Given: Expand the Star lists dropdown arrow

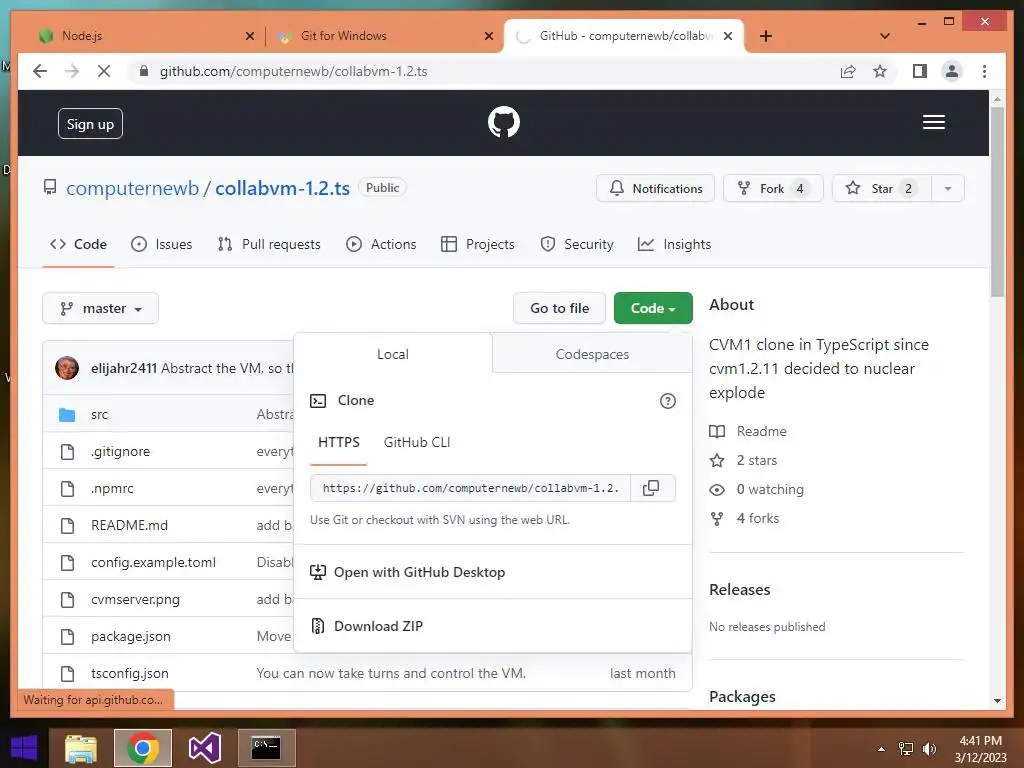Looking at the screenshot, I should click(948, 189).
